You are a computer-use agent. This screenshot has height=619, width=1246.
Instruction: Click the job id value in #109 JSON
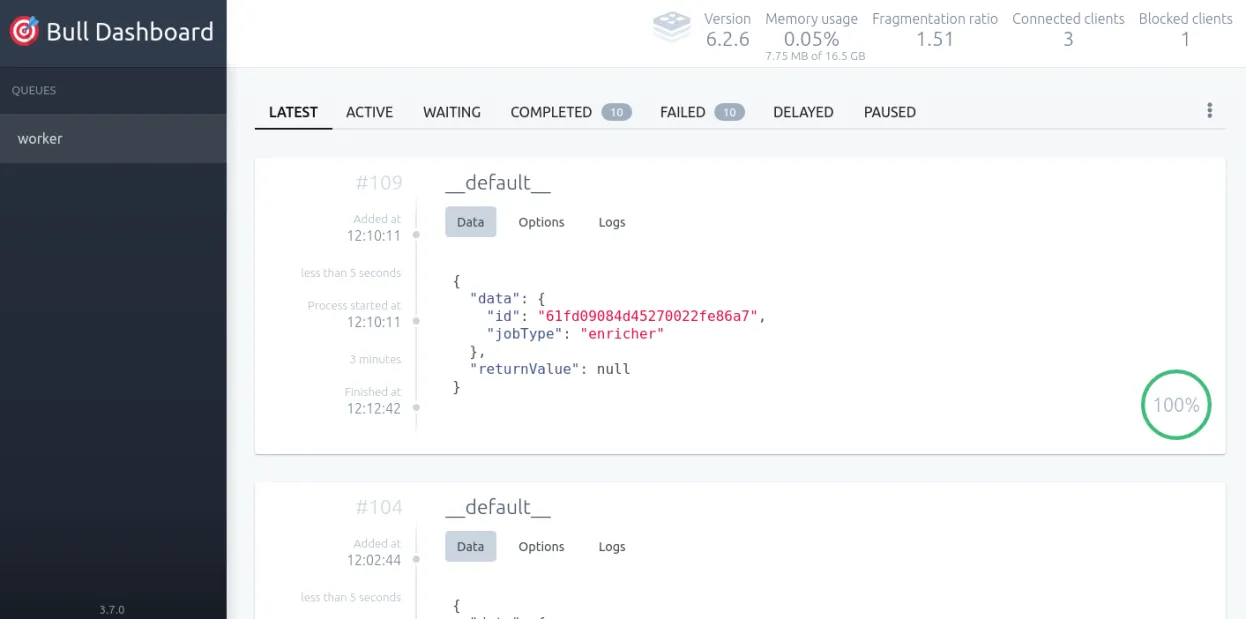(650, 316)
